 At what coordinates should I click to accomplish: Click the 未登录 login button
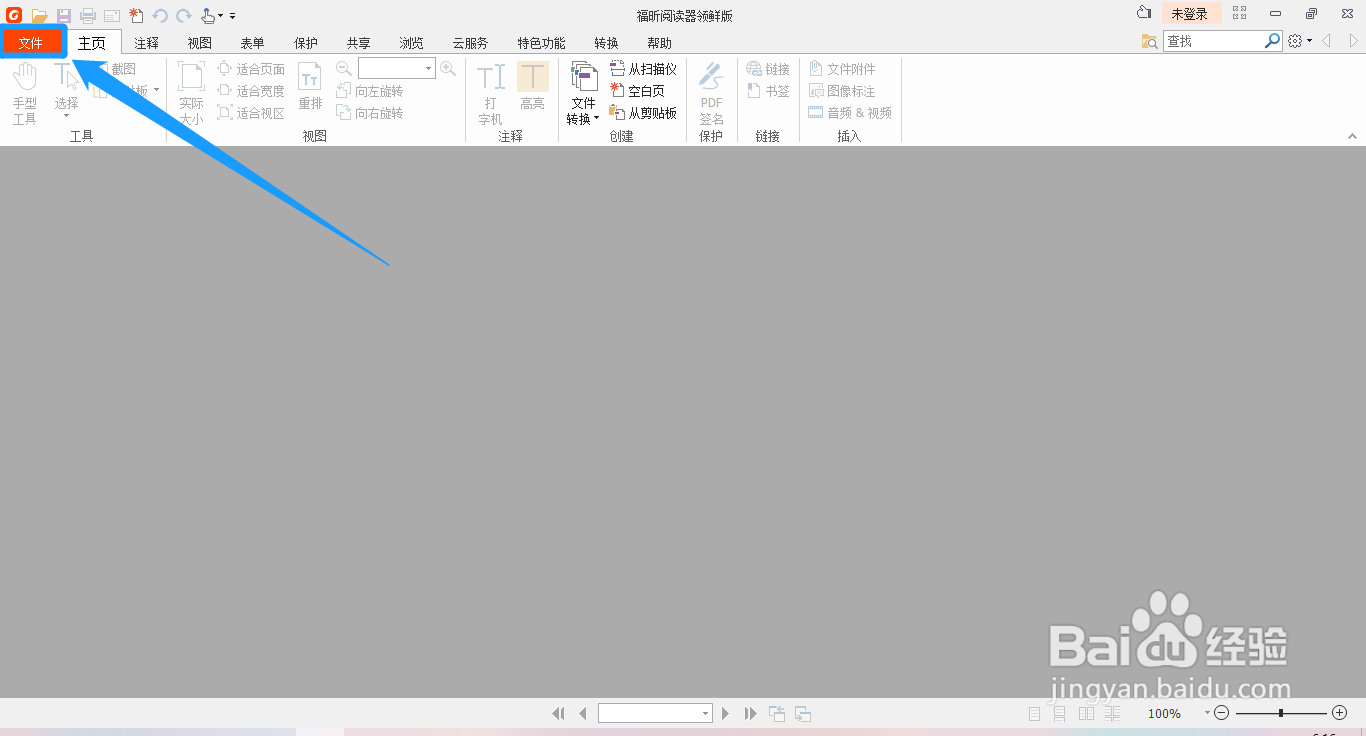coord(1191,14)
